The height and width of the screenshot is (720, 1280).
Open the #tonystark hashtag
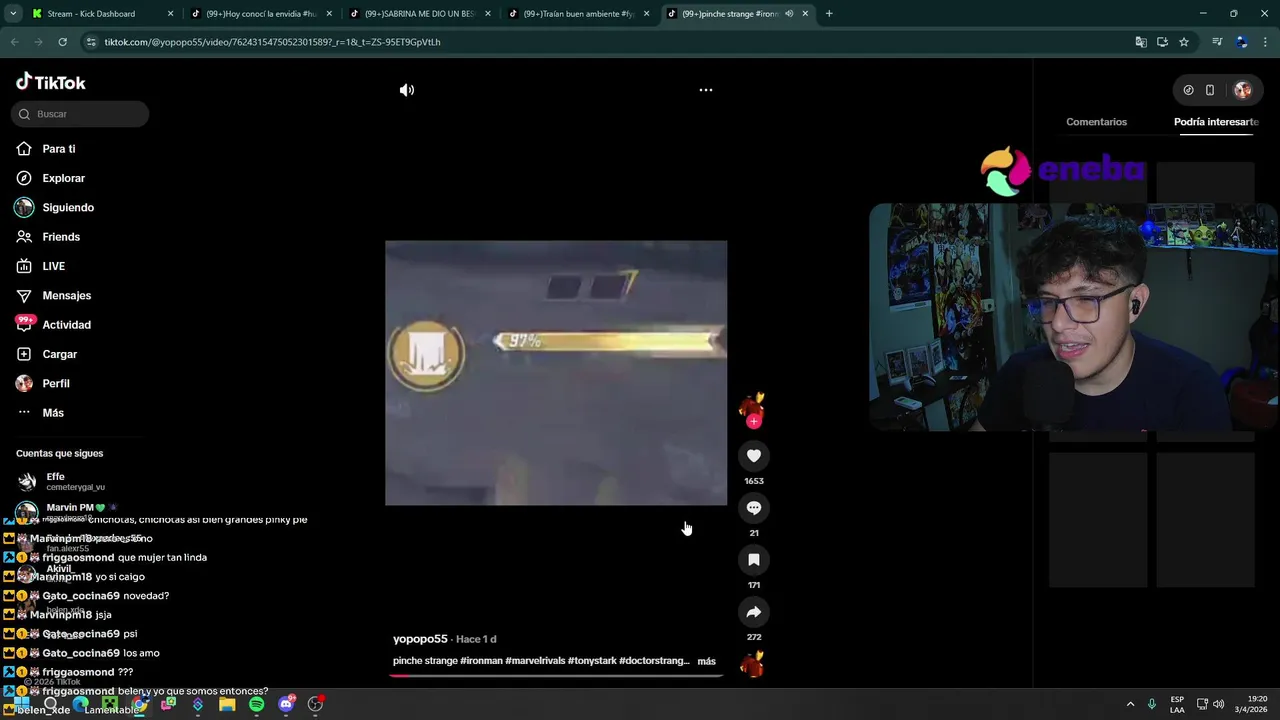(x=592, y=661)
